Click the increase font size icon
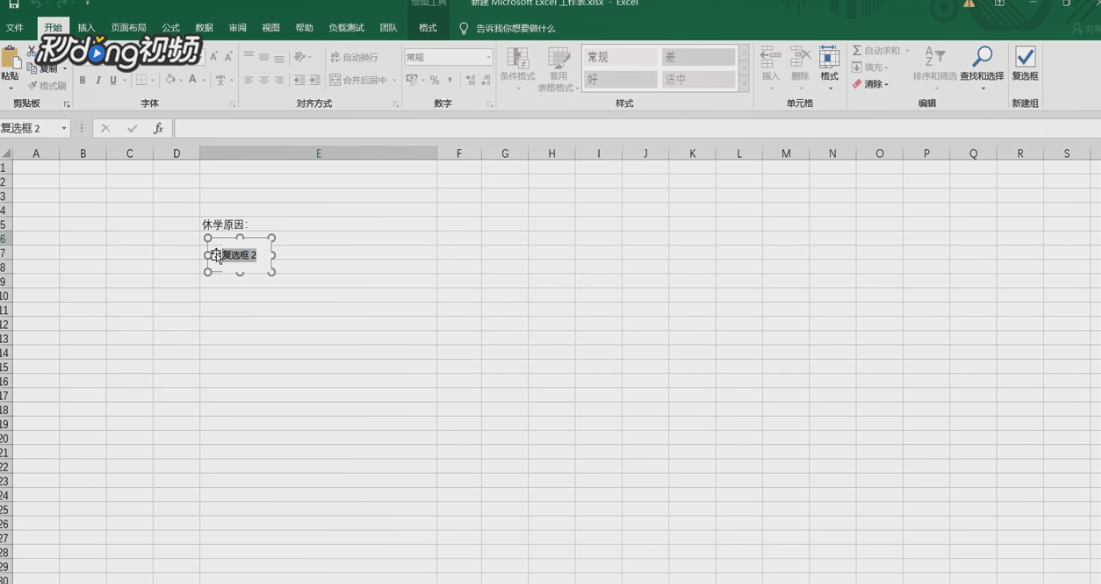Image resolution: width=1101 pixels, height=584 pixels. [x=213, y=57]
